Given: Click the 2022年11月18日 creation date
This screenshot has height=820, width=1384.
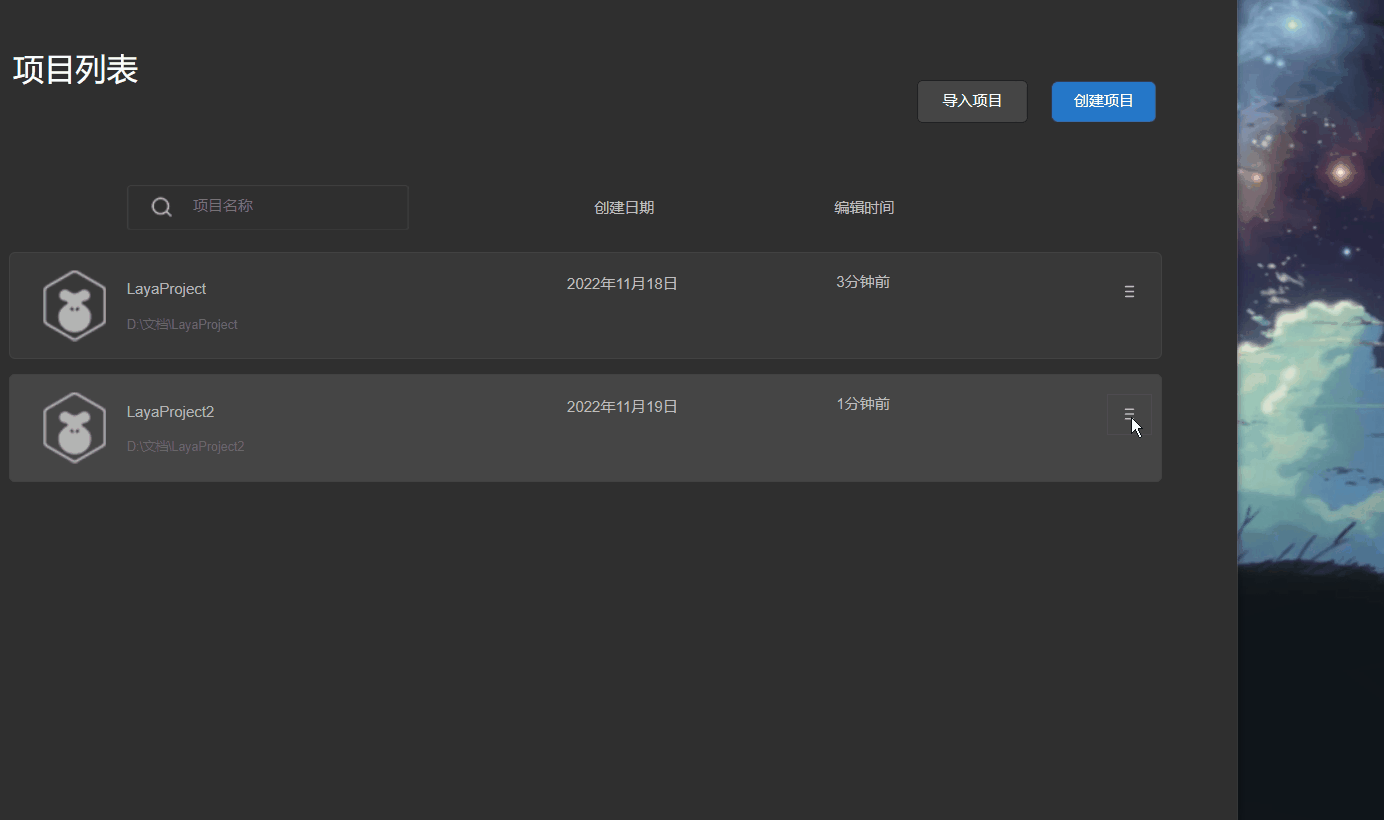Looking at the screenshot, I should 622,284.
